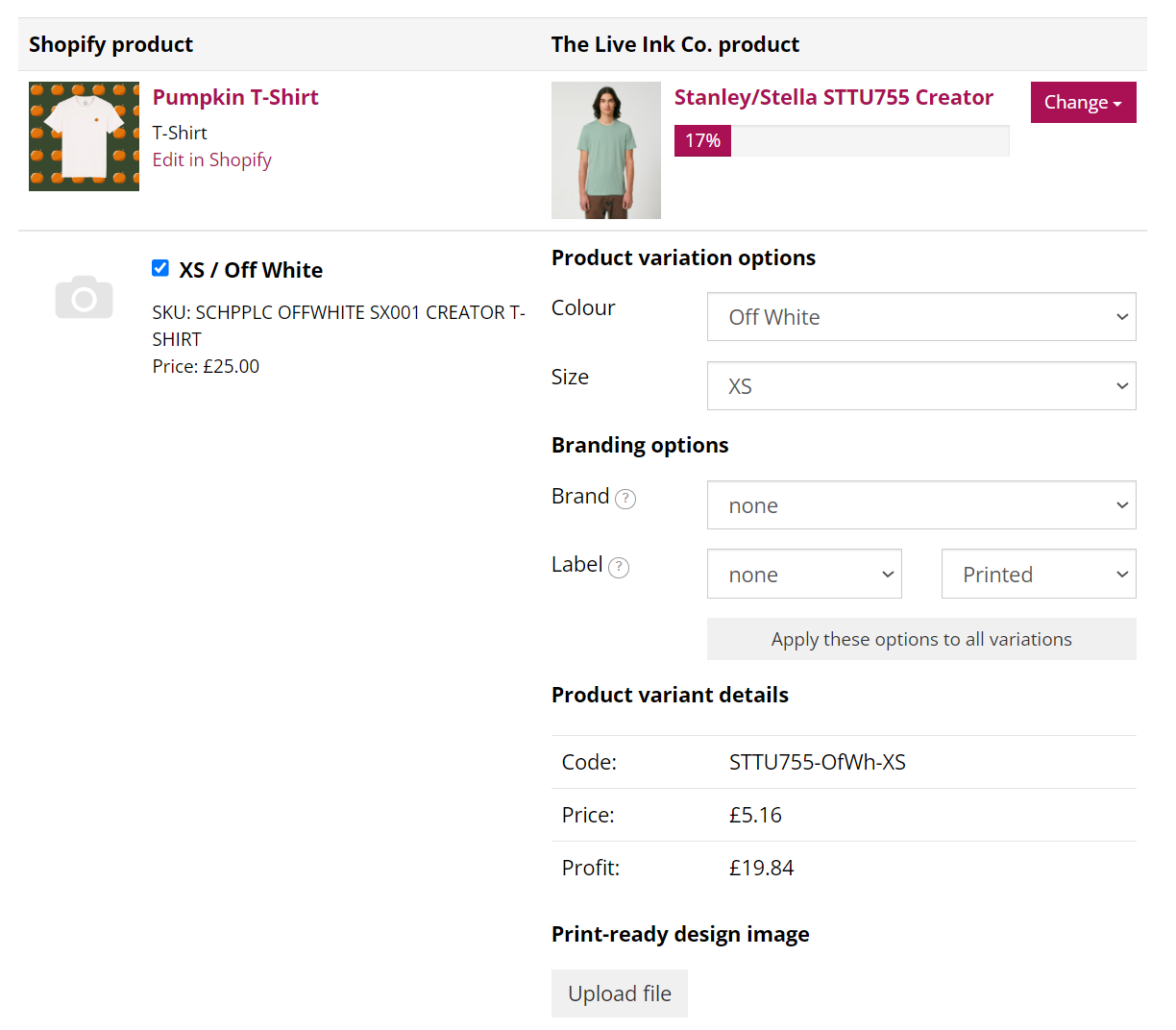Expand the Change product dropdown button

(1083, 102)
